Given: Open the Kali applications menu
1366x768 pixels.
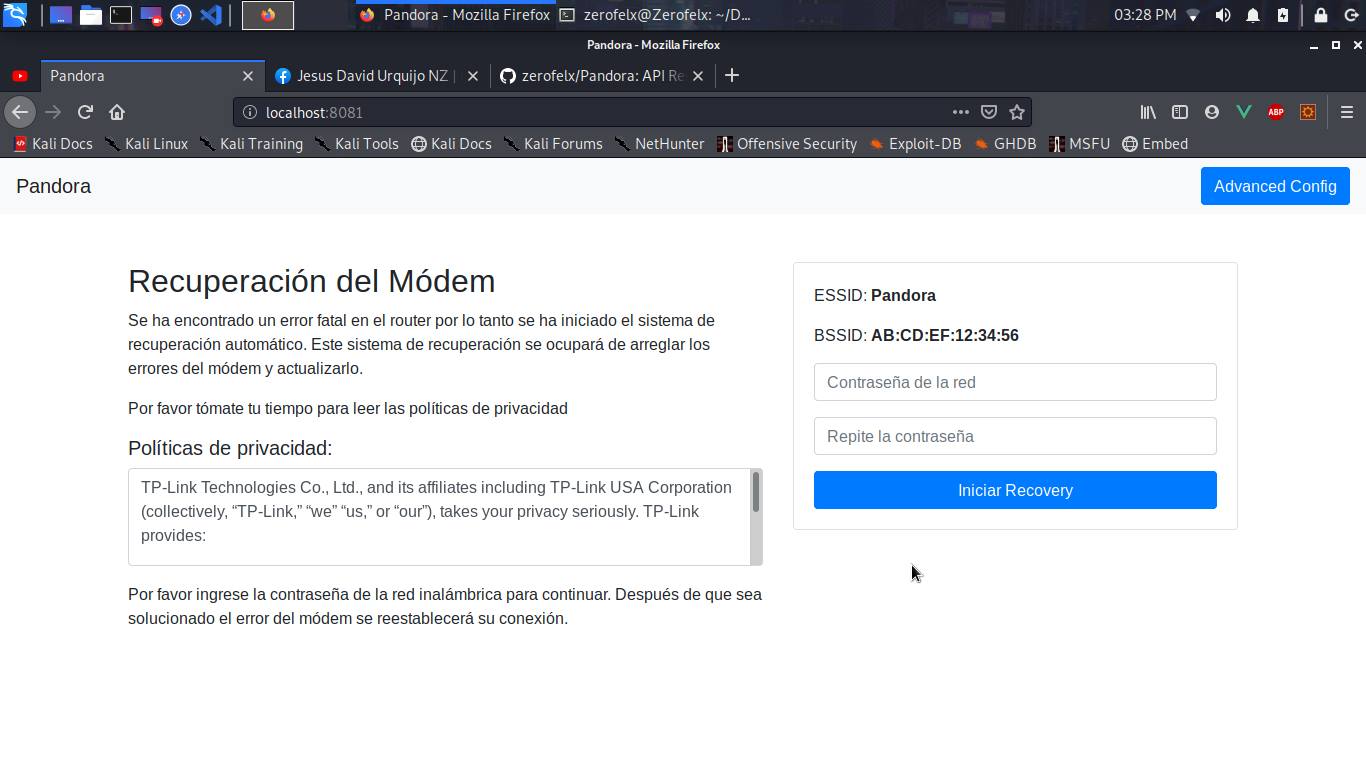Looking at the screenshot, I should (15, 15).
